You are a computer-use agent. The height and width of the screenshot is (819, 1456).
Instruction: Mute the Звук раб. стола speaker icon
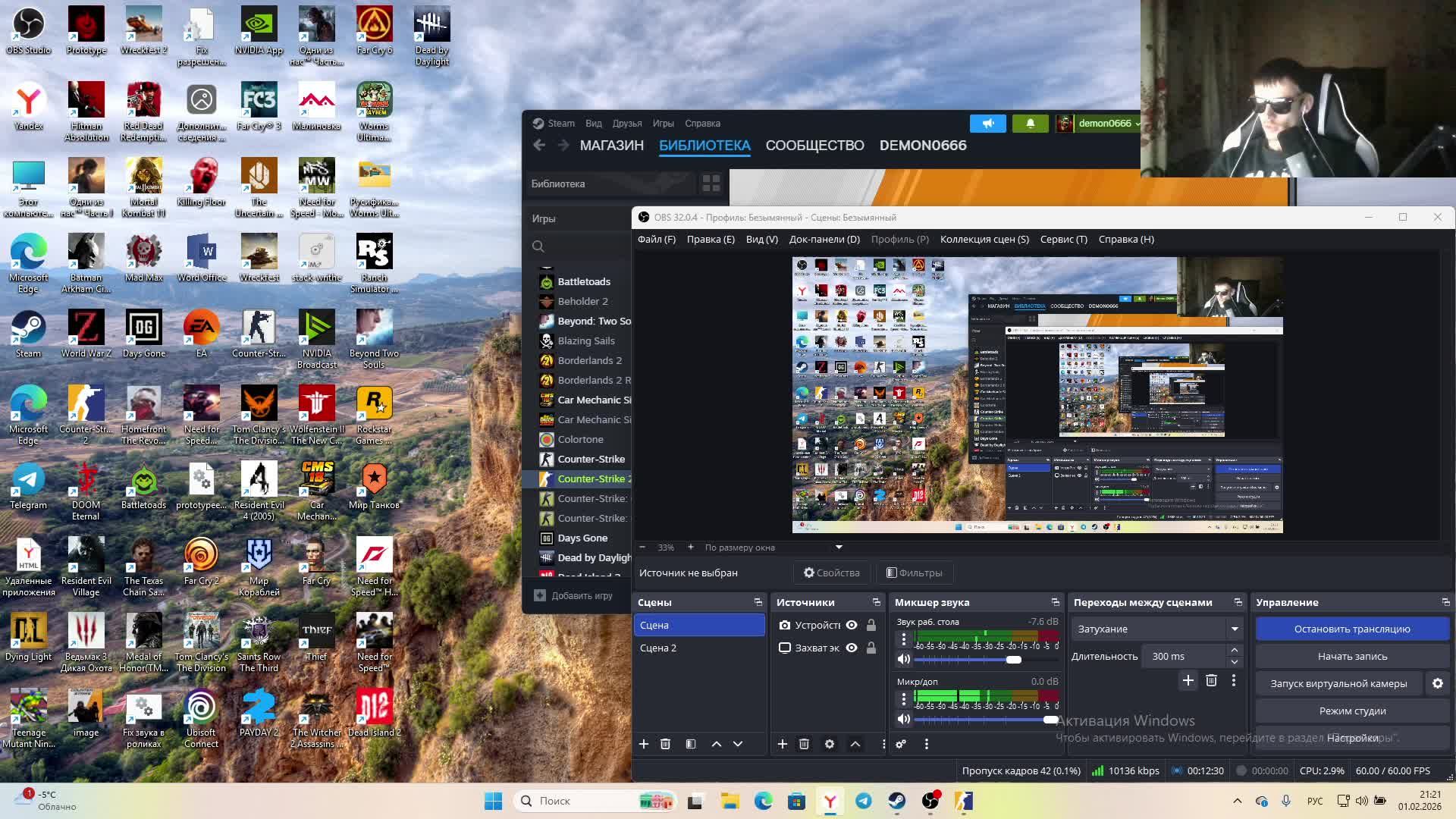(903, 659)
